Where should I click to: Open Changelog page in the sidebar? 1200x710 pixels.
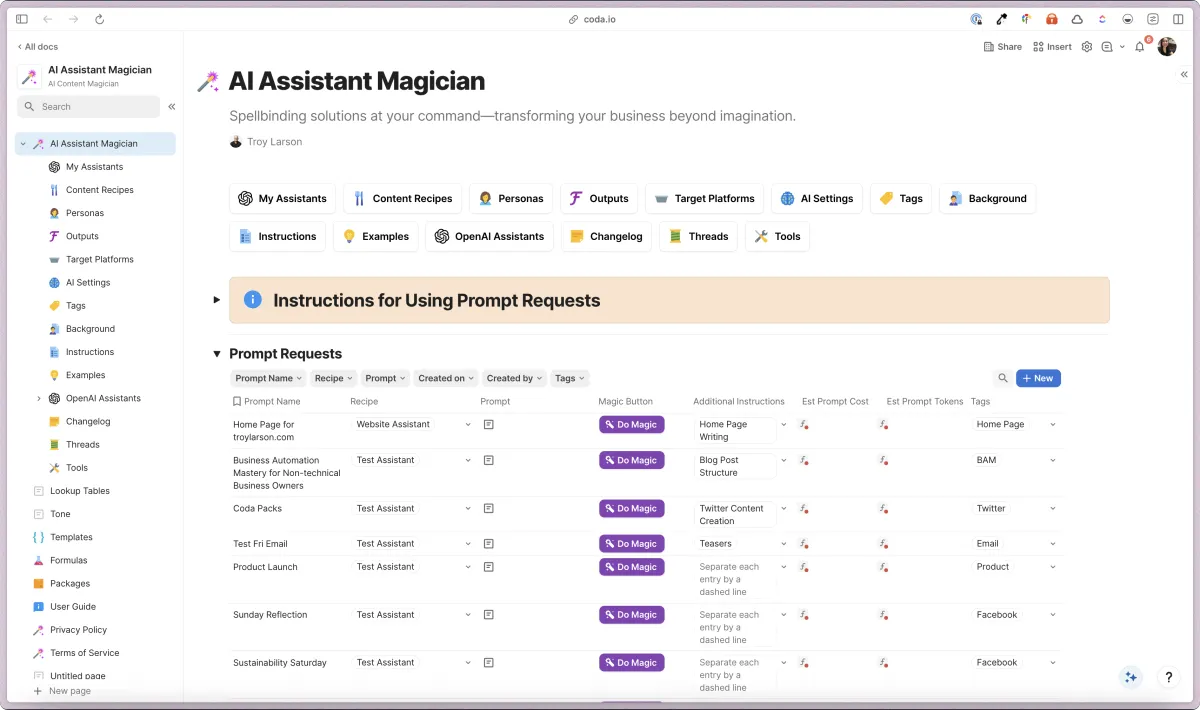pyautogui.click(x=88, y=421)
